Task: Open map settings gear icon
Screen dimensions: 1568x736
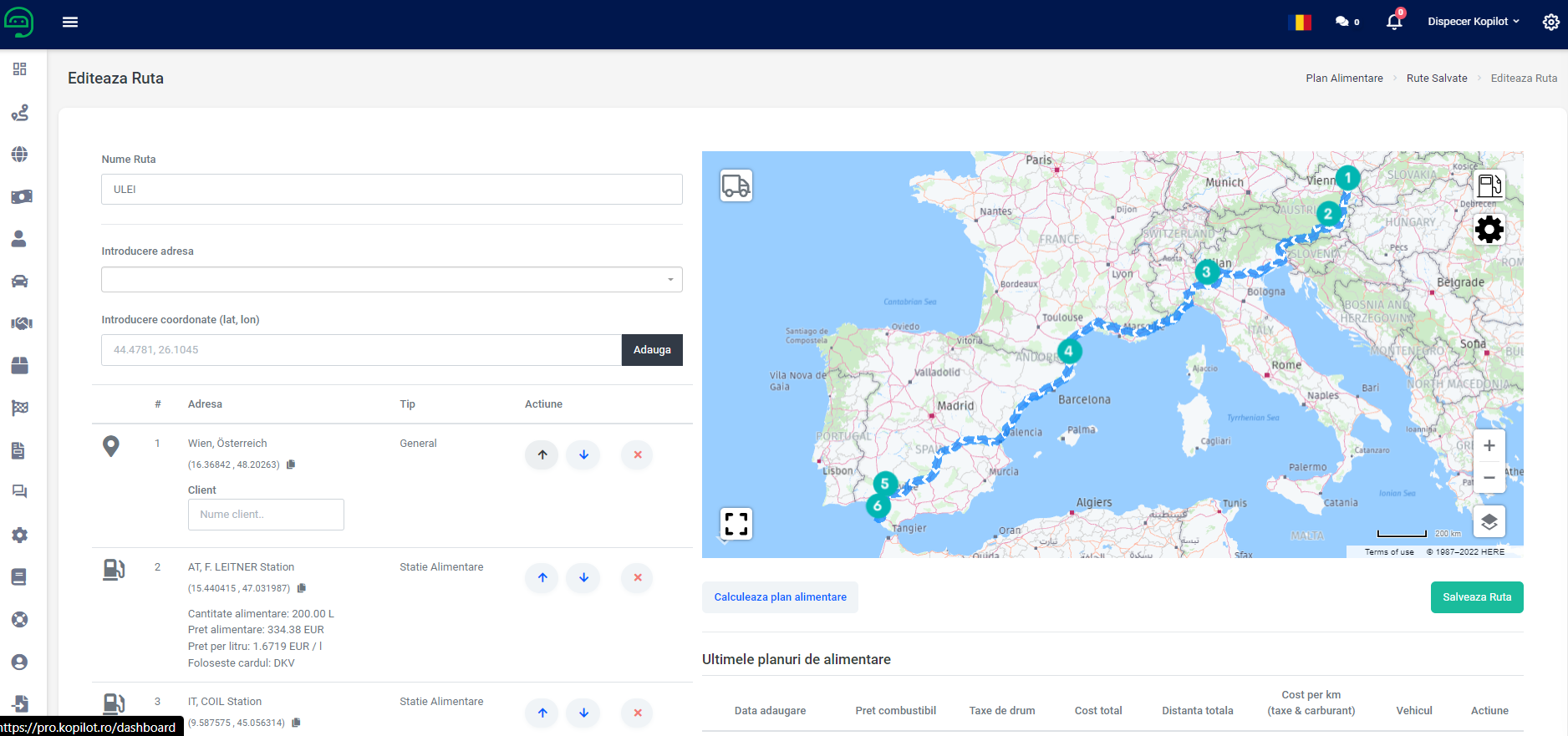Action: [x=1489, y=229]
